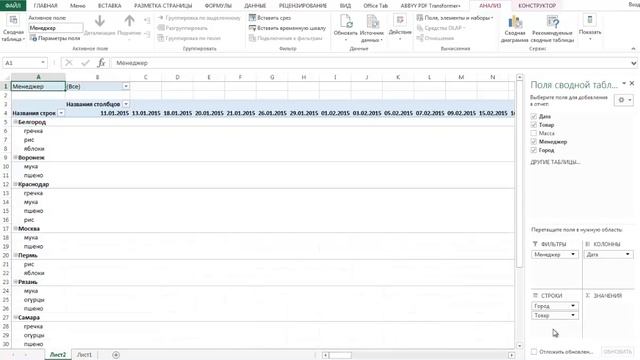
Task: Collapse the ribbon with the chevron
Action: pyautogui.click(x=633, y=49)
